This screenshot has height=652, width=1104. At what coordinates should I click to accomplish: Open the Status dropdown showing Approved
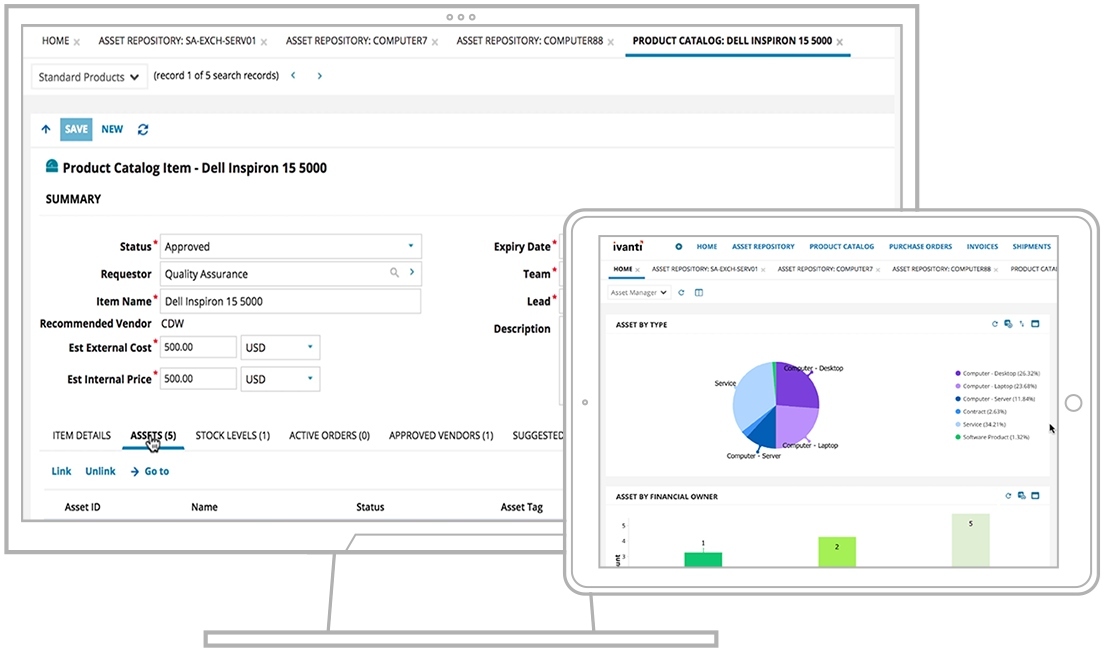tap(290, 246)
